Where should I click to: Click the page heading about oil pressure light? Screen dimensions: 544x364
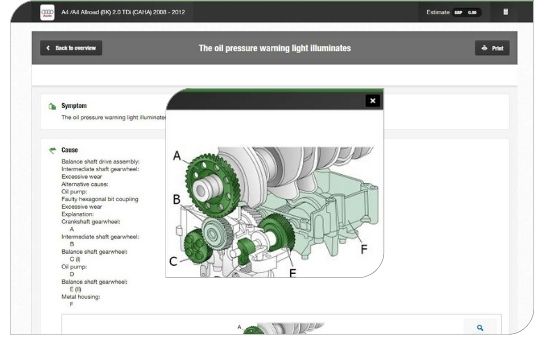275,48
